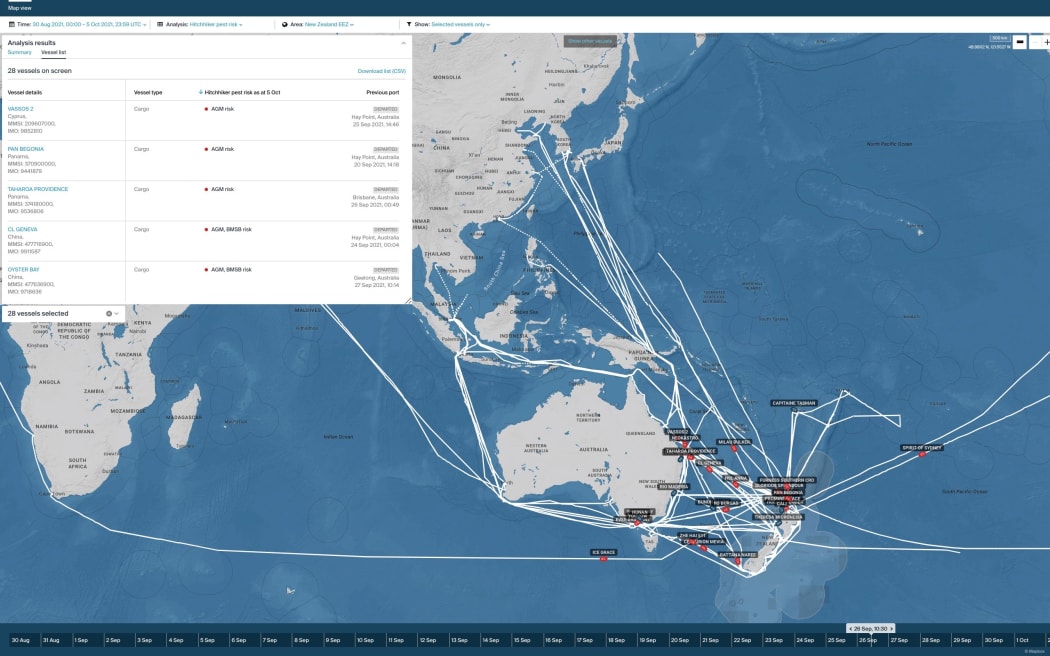Click the DEPARTED badge in the OYSTER BAY row
Viewport: 1050px width, 656px height.
coord(386,270)
